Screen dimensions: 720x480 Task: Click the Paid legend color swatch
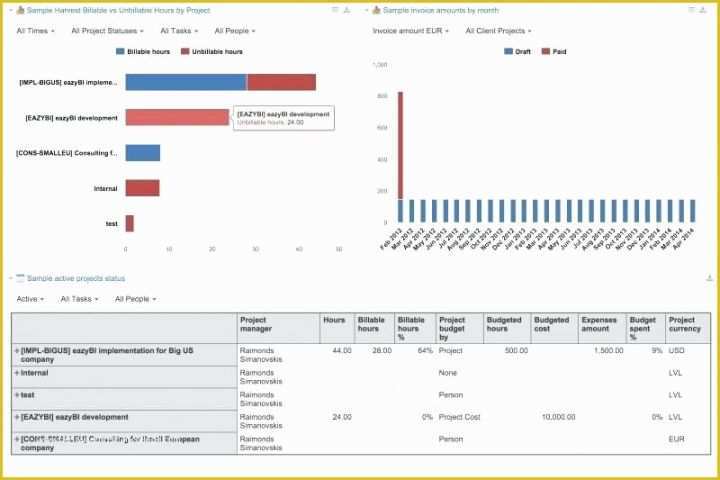[545, 51]
